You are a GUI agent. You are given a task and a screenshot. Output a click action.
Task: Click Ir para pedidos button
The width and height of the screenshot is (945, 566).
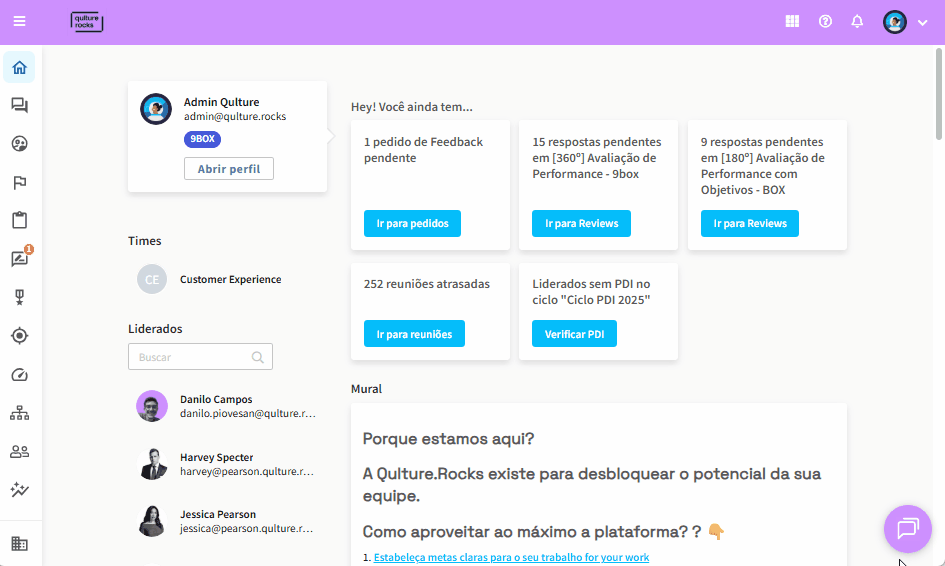click(x=412, y=224)
